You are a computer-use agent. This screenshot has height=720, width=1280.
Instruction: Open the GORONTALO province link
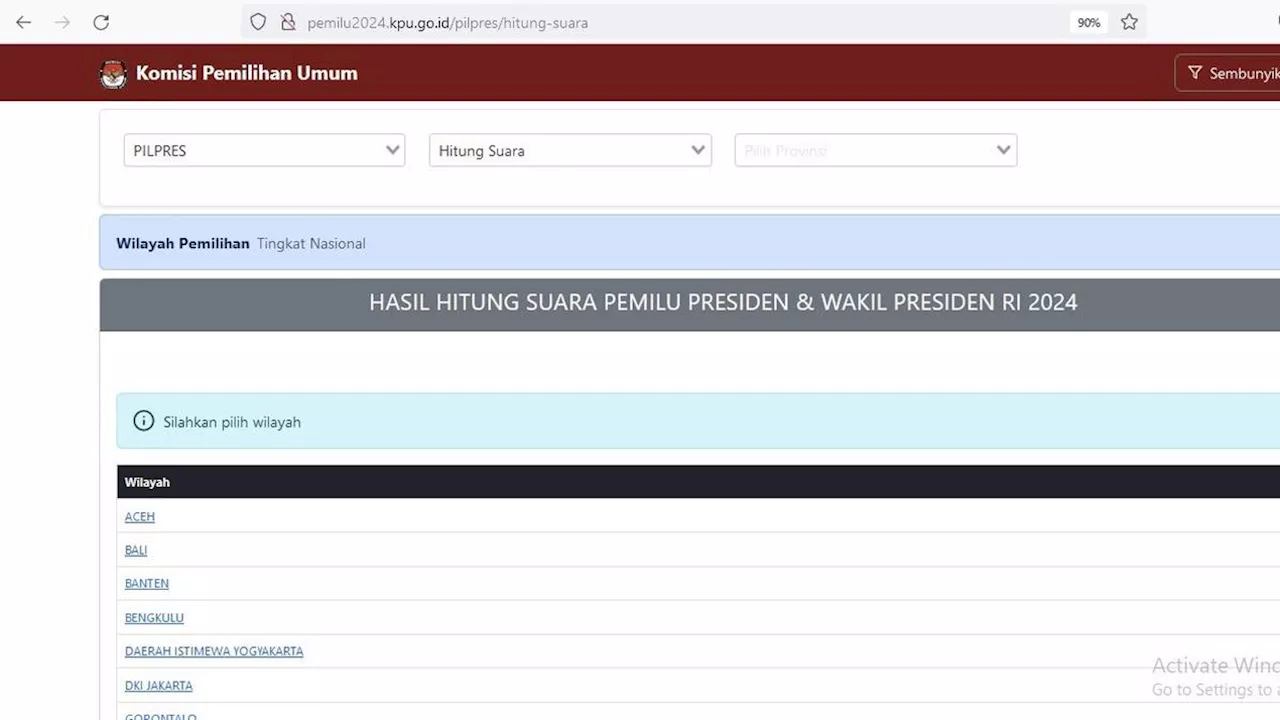click(161, 715)
